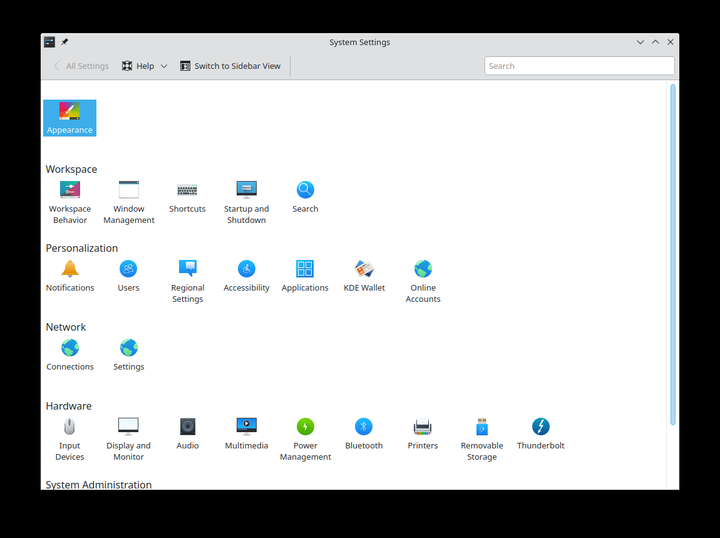
Task: Open the Applications settings
Action: [x=305, y=276]
